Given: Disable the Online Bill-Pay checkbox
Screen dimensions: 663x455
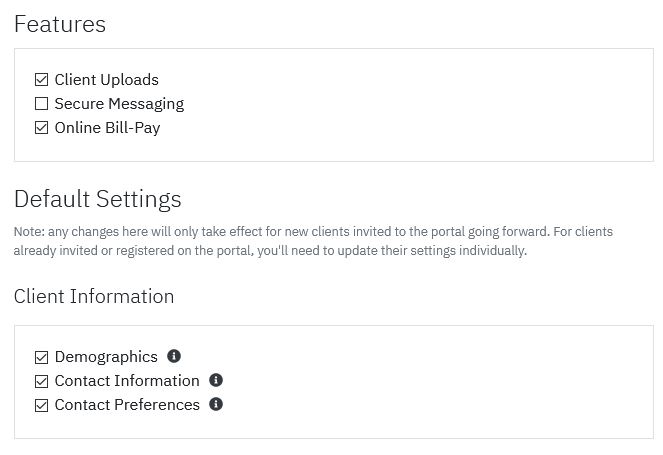Looking at the screenshot, I should (x=41, y=128).
